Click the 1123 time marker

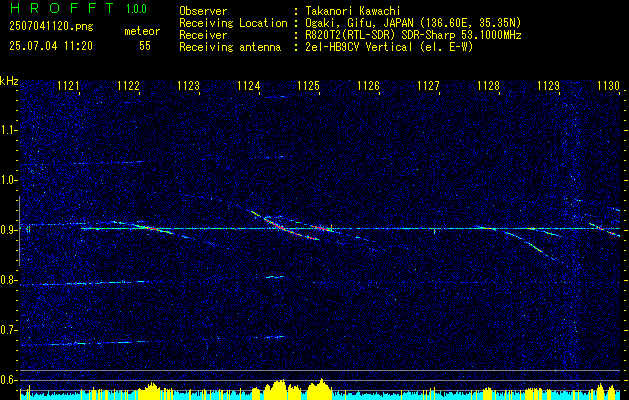(189, 85)
